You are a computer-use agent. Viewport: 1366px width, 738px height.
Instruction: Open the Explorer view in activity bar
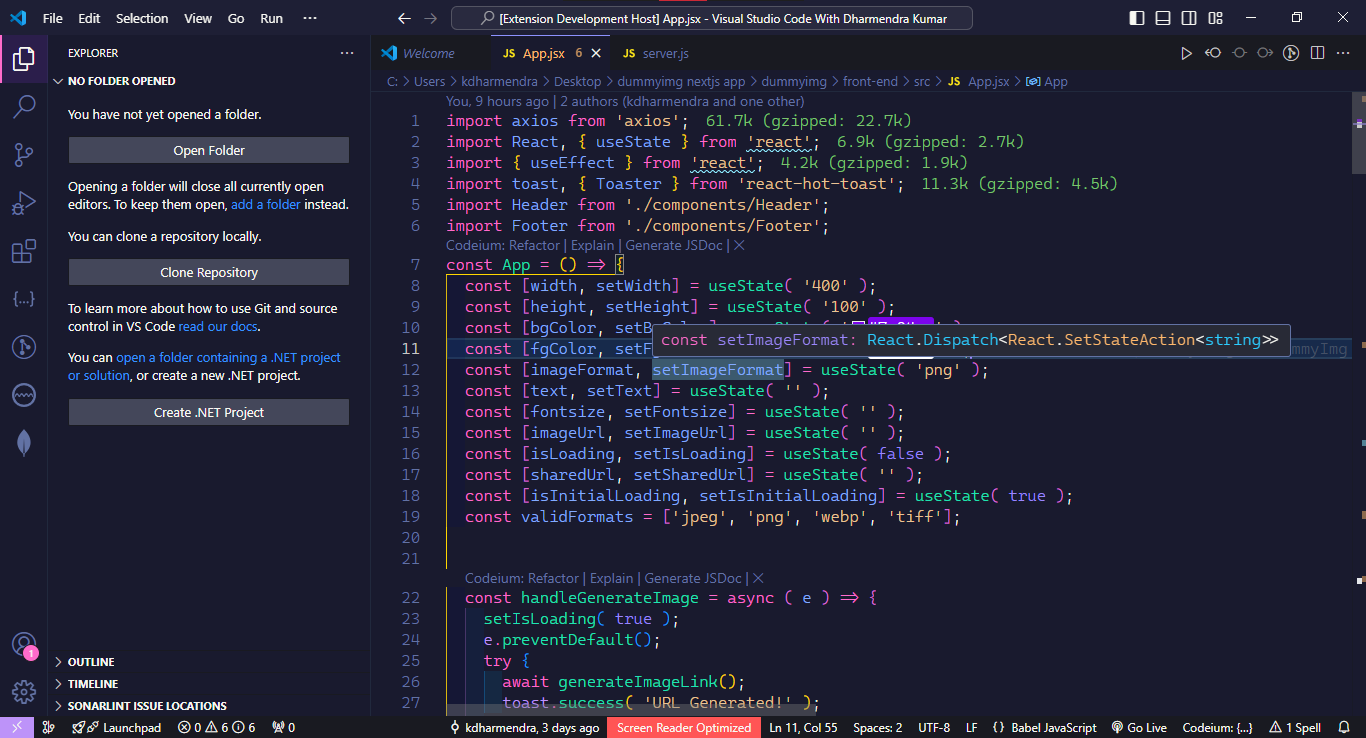[x=24, y=60]
